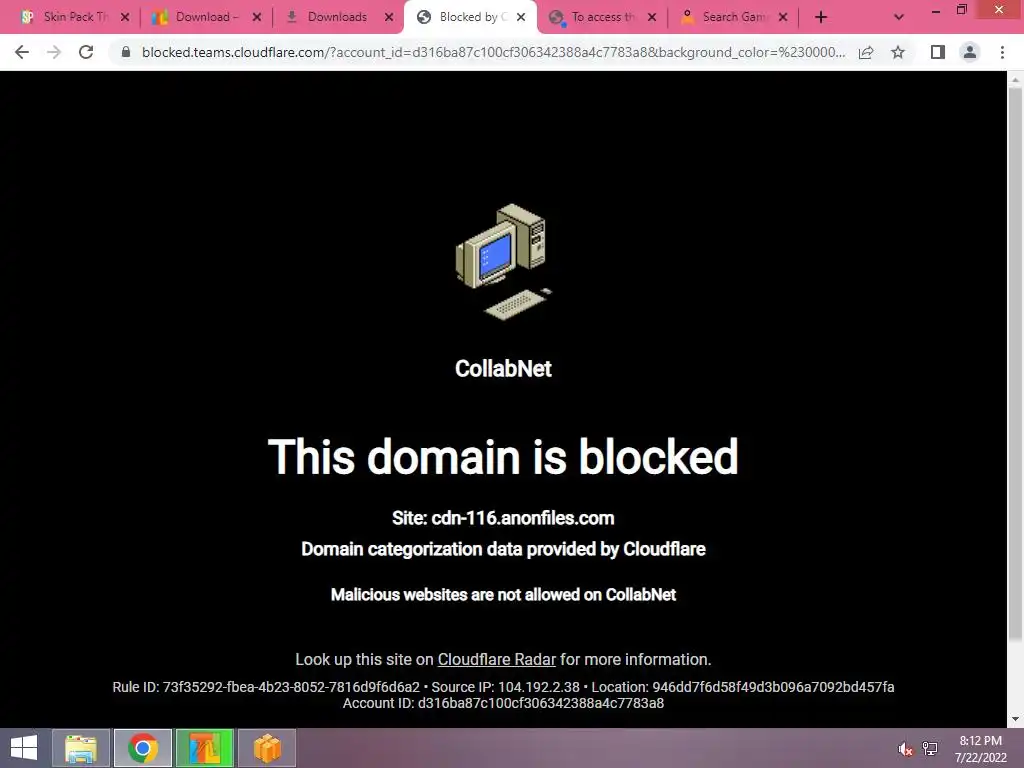
Task: View site lock information
Action: click(126, 52)
